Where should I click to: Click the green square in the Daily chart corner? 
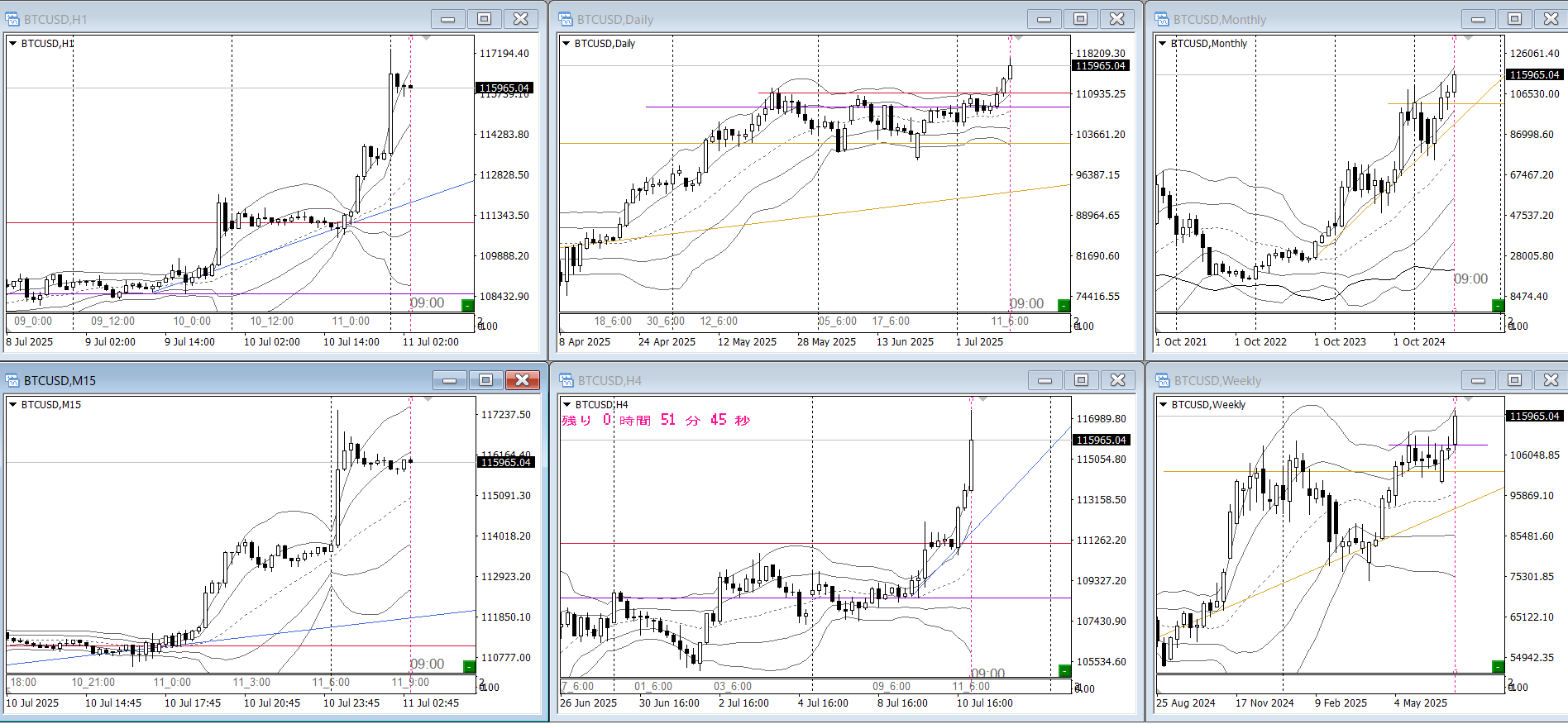point(1064,306)
